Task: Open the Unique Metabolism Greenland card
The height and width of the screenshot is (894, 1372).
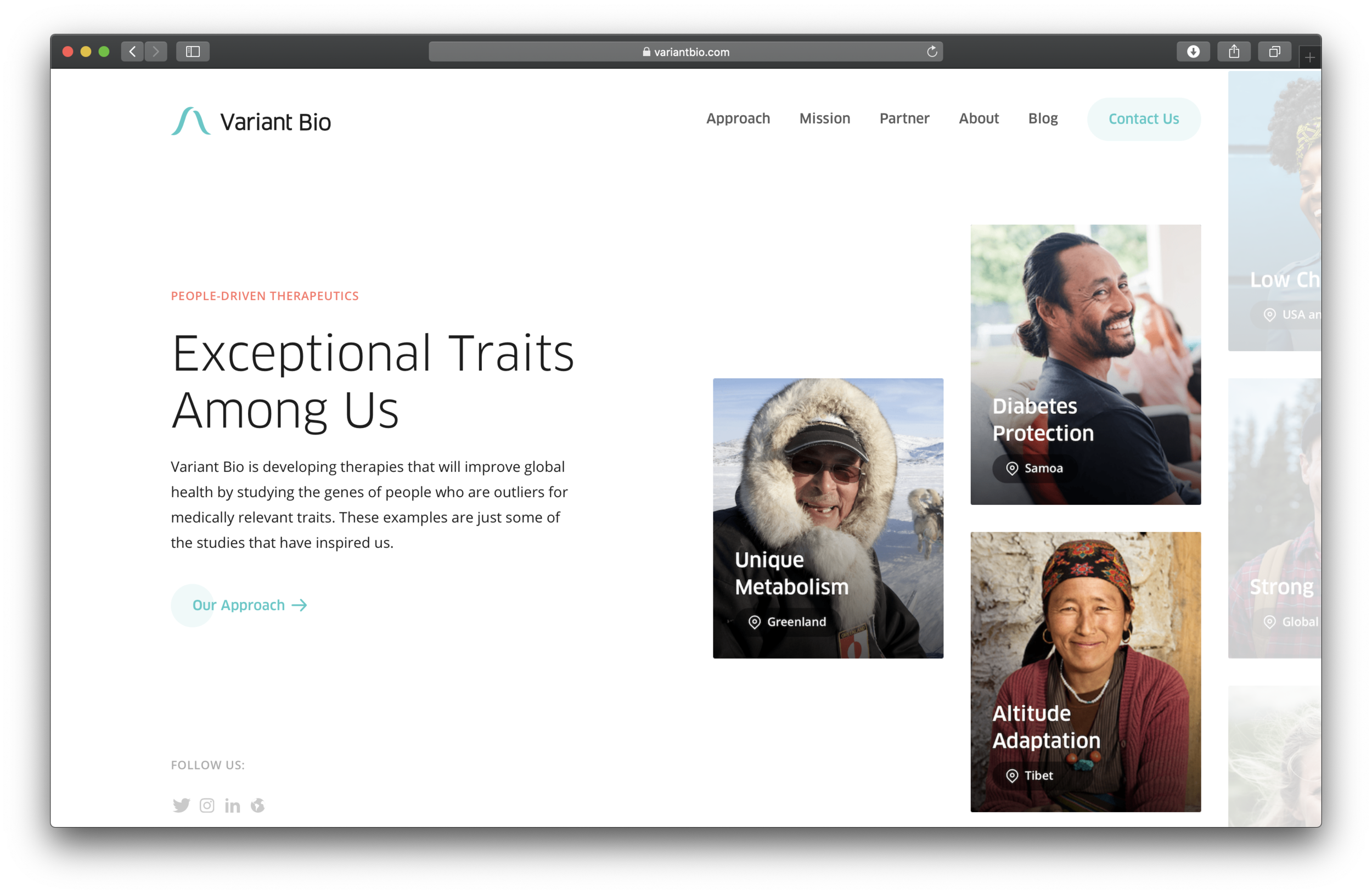Action: pyautogui.click(x=828, y=518)
